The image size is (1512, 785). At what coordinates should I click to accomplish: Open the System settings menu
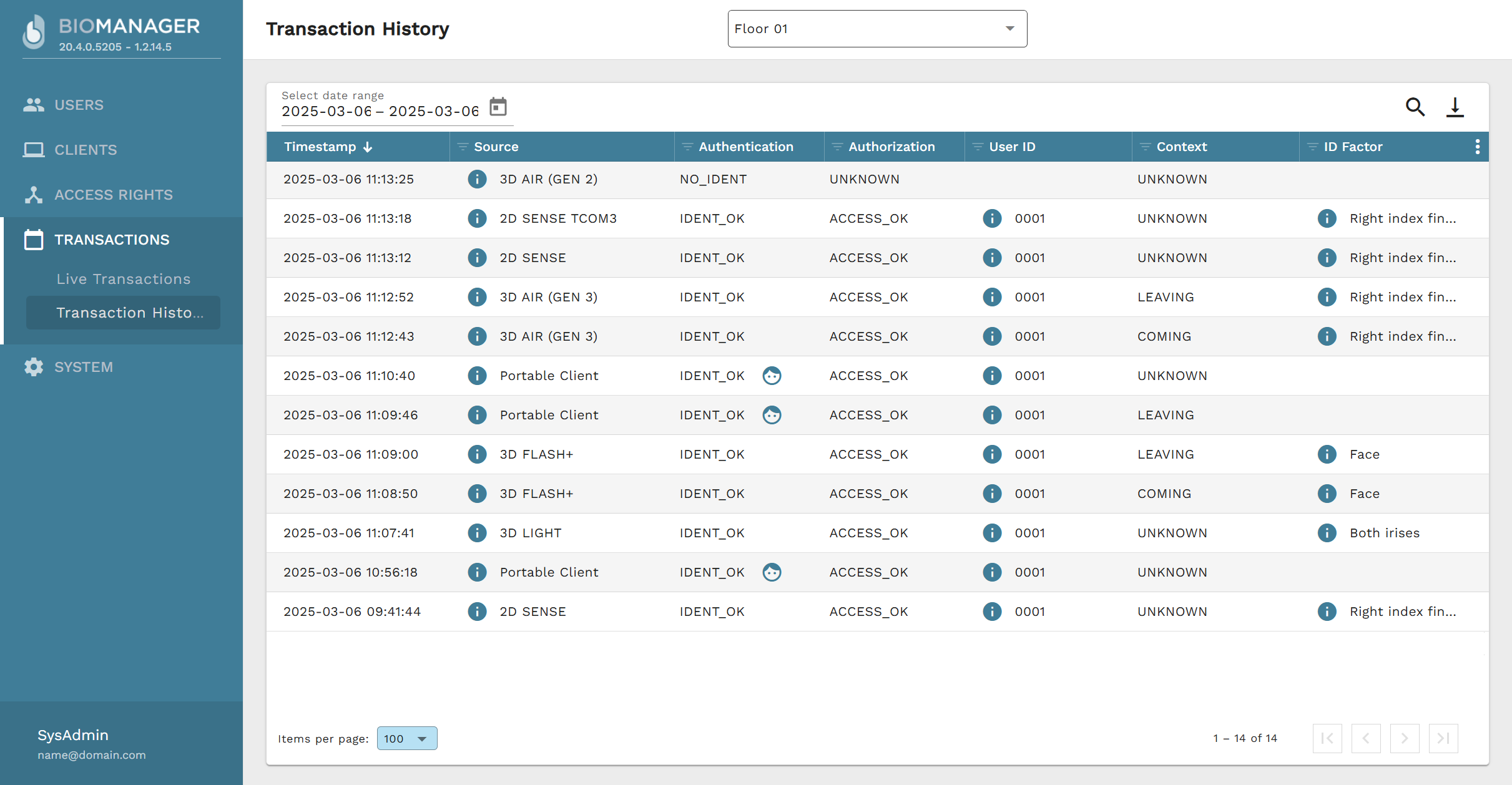click(x=83, y=367)
